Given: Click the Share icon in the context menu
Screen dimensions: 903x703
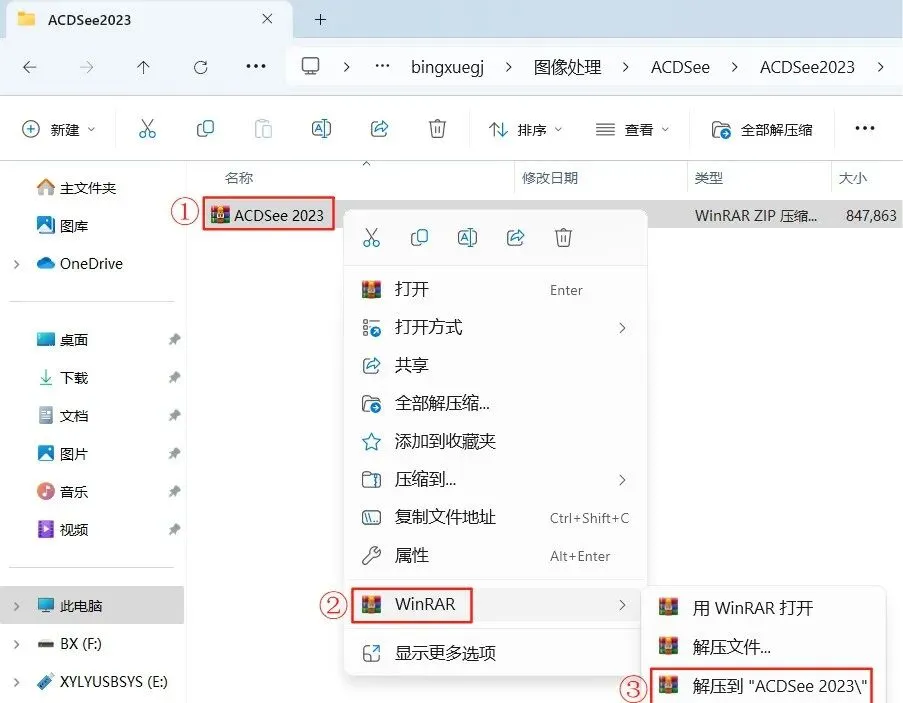Looking at the screenshot, I should coord(515,237).
